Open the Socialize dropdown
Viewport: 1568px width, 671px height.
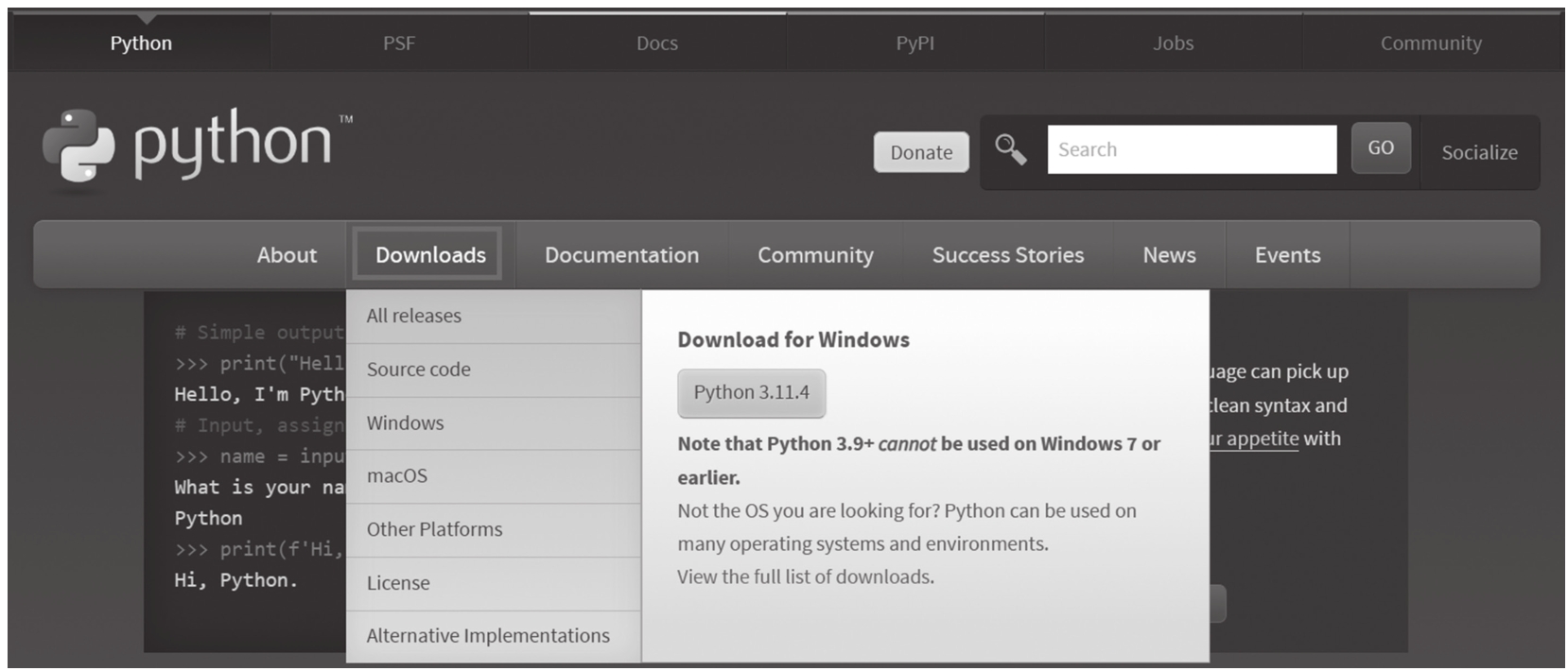[1478, 152]
